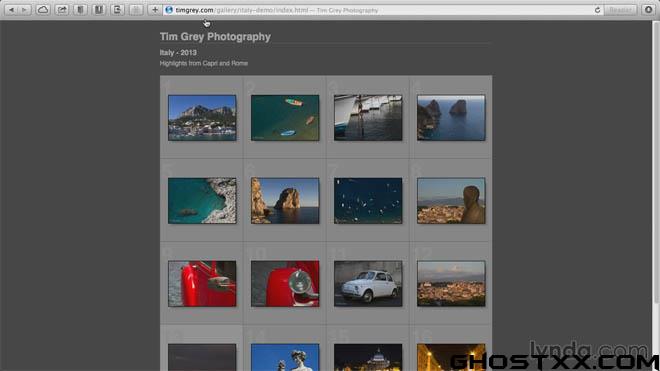
Task: Open iCloud Tabs cloud icon
Action: point(43,10)
